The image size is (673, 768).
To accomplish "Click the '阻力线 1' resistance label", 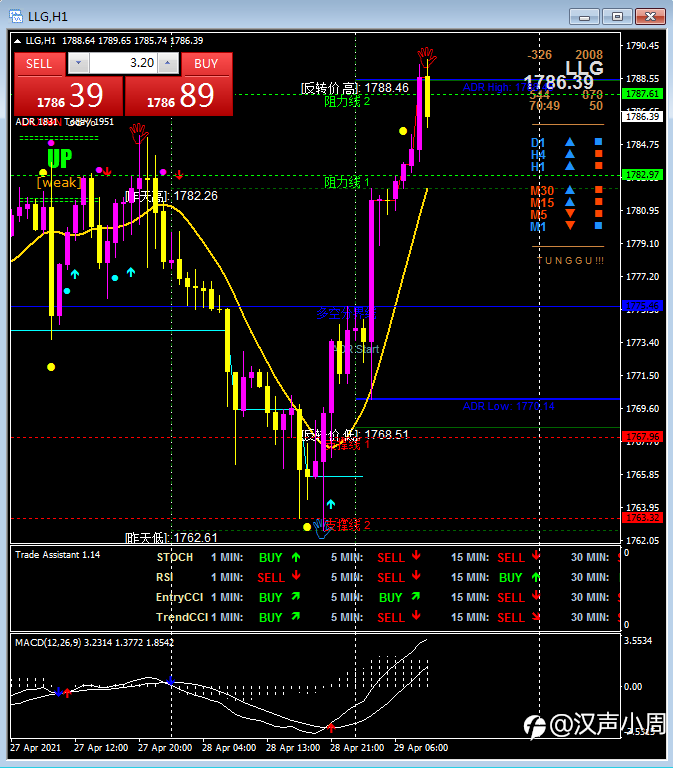I will 347,183.
